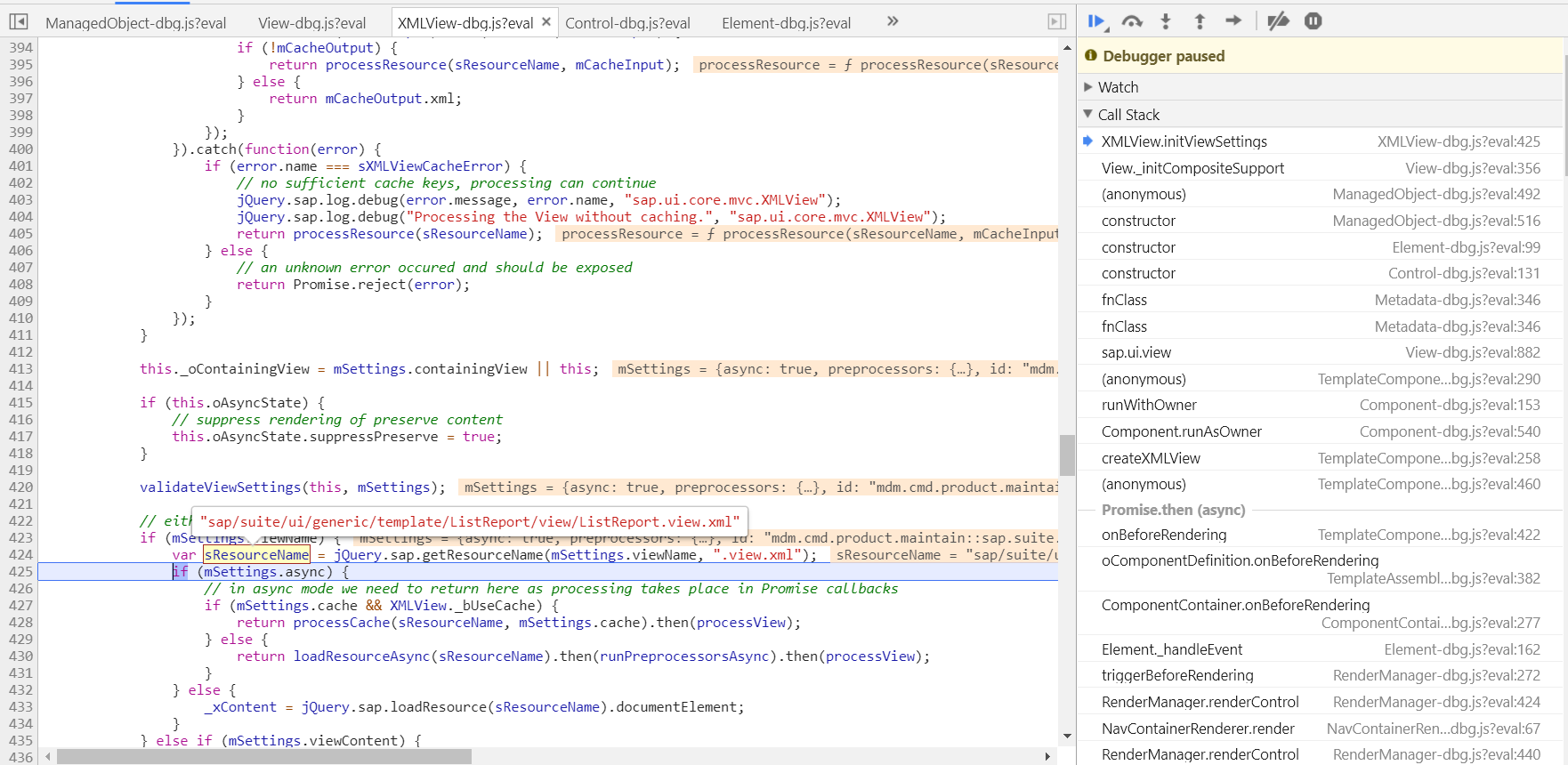Click the vertical code scrollbar thumb
The image size is (1568, 765).
click(x=1067, y=455)
